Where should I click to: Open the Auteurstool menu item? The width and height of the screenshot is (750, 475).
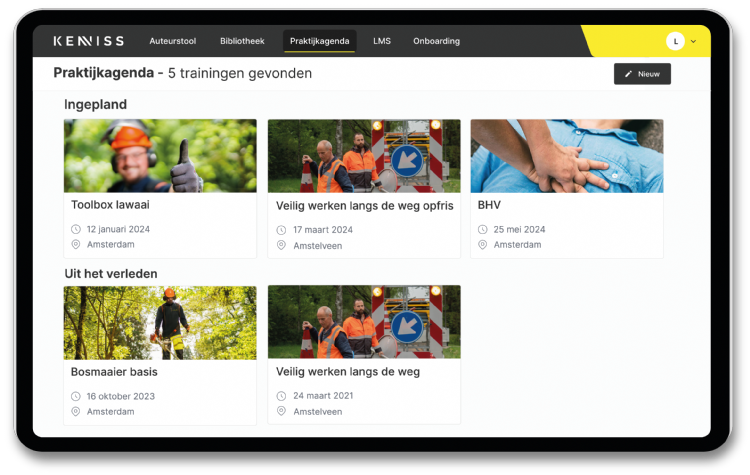tap(173, 41)
